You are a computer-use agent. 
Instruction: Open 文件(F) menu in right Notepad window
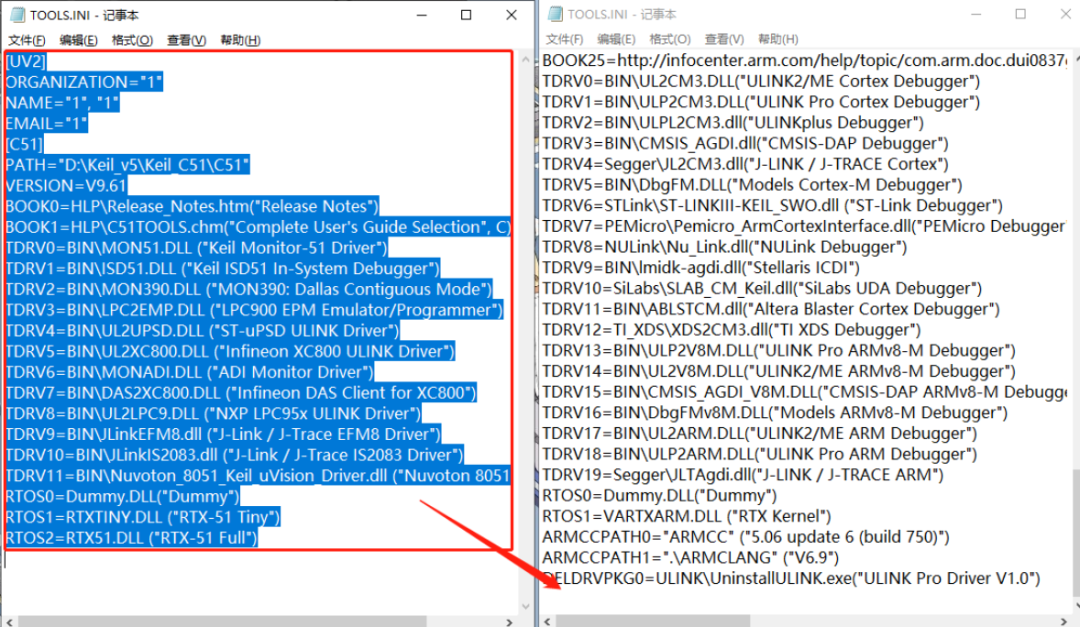[x=564, y=39]
